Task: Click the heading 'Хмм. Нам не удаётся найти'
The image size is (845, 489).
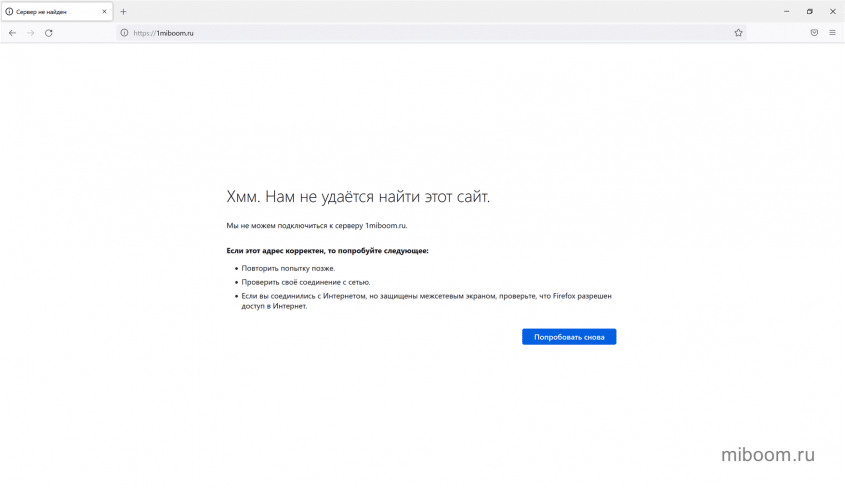Action: [358, 197]
